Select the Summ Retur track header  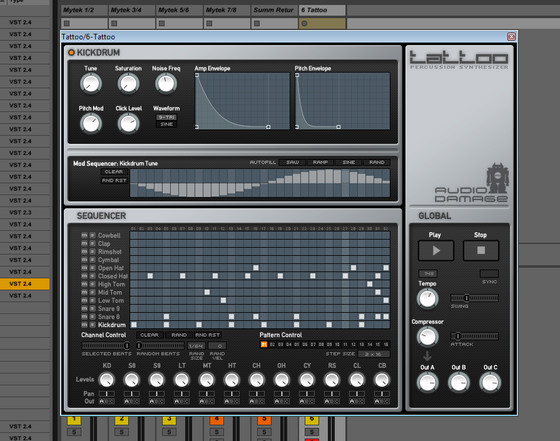click(274, 10)
